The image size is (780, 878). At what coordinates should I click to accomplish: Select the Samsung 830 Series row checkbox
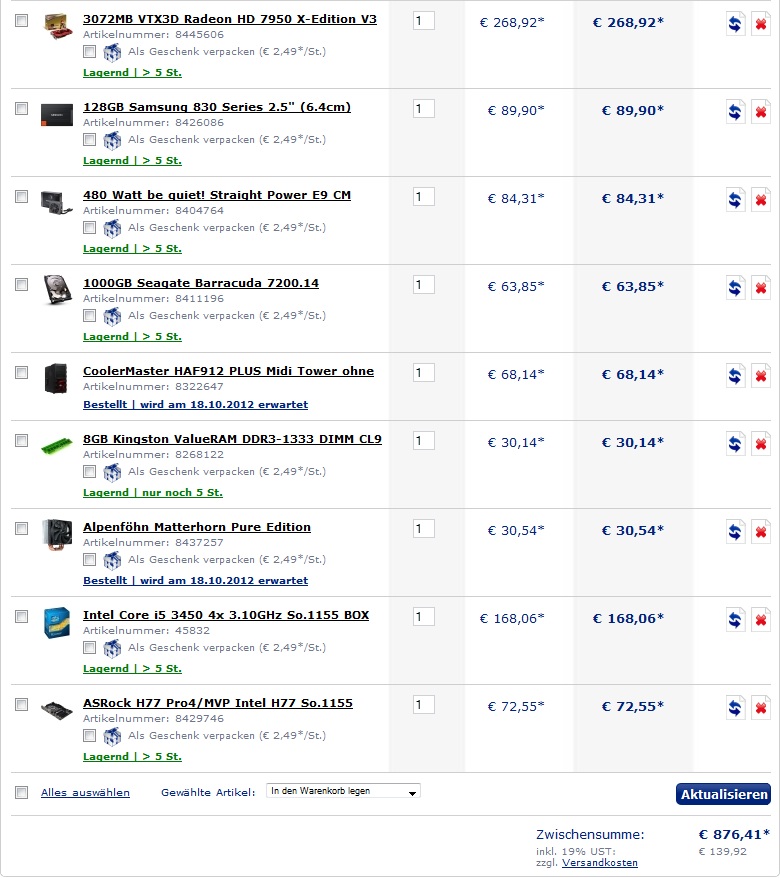pyautogui.click(x=21, y=108)
